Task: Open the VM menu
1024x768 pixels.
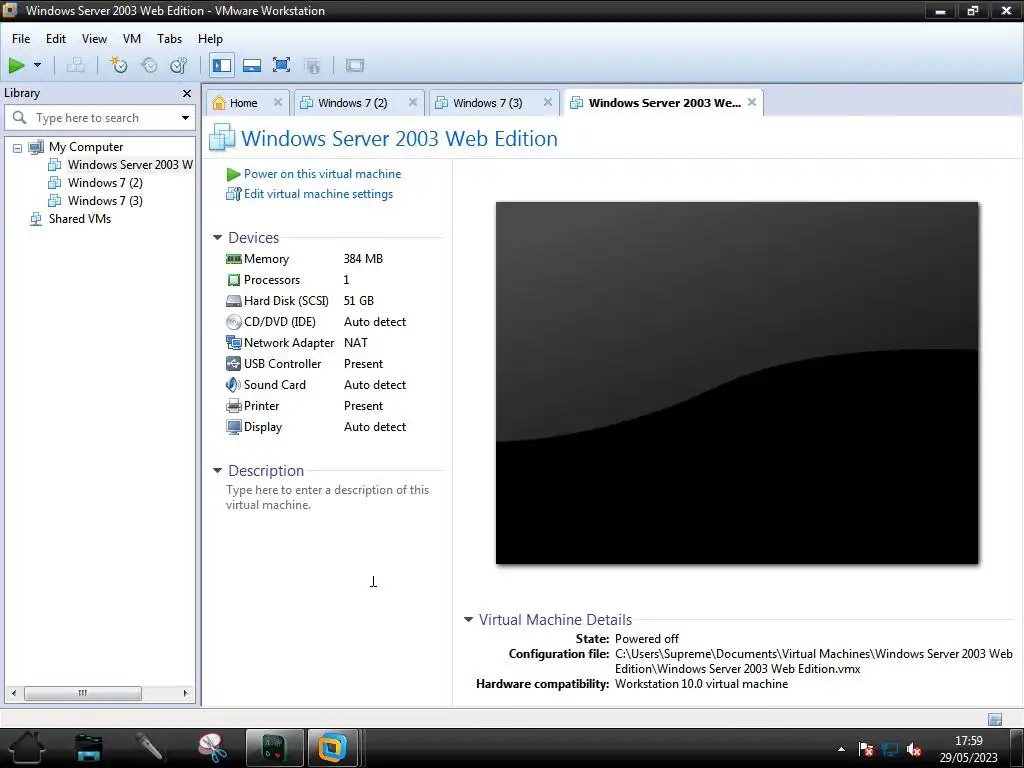Action: coord(132,39)
